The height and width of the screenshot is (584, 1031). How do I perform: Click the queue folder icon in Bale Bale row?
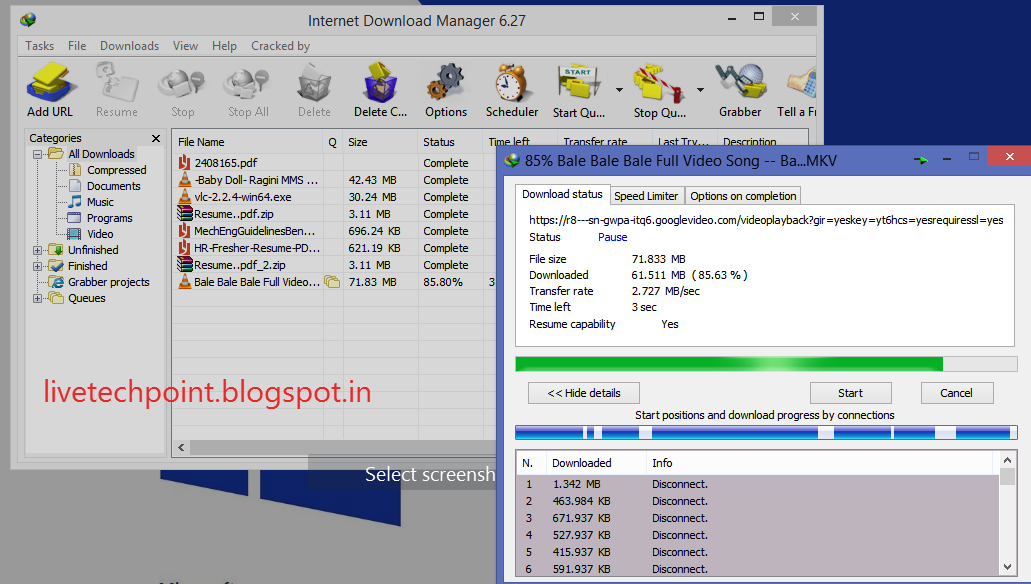pos(332,282)
